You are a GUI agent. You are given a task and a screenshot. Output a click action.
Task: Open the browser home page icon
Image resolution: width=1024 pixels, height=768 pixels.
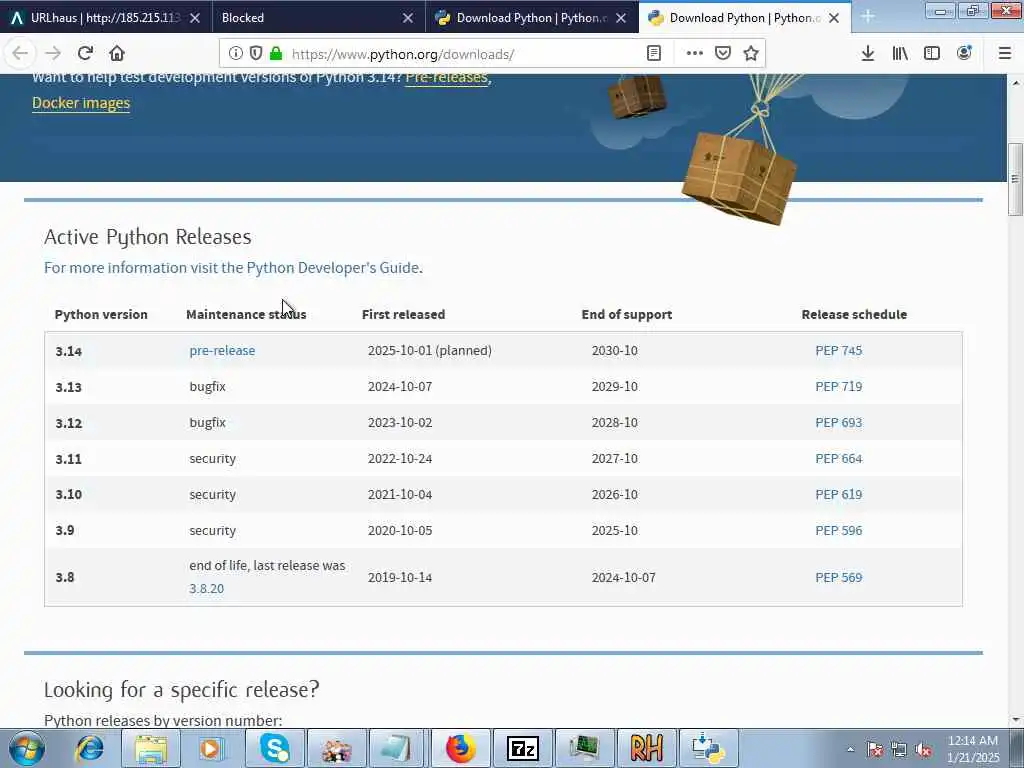pyautogui.click(x=117, y=54)
